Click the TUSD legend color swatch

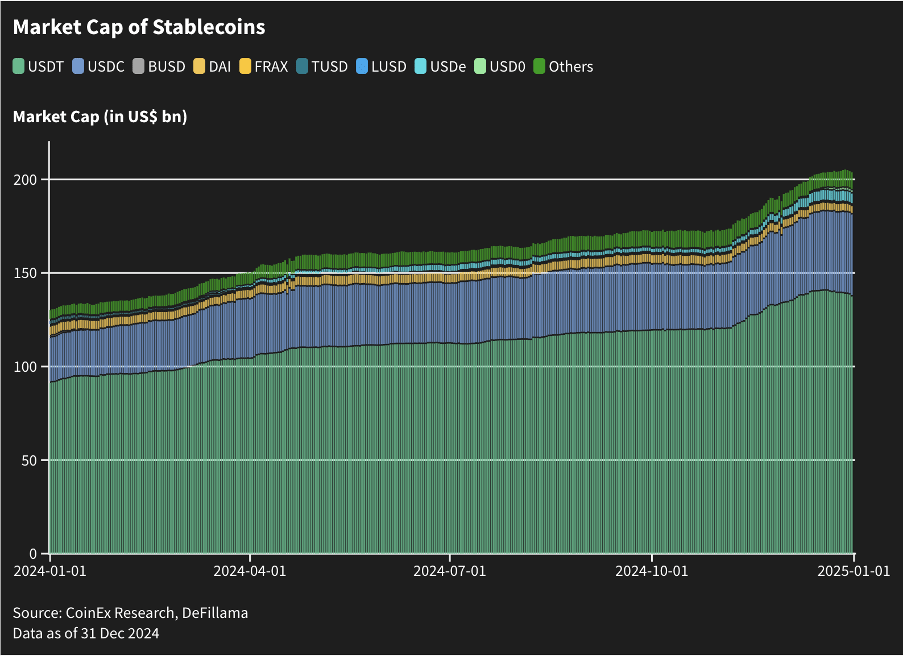(302, 67)
